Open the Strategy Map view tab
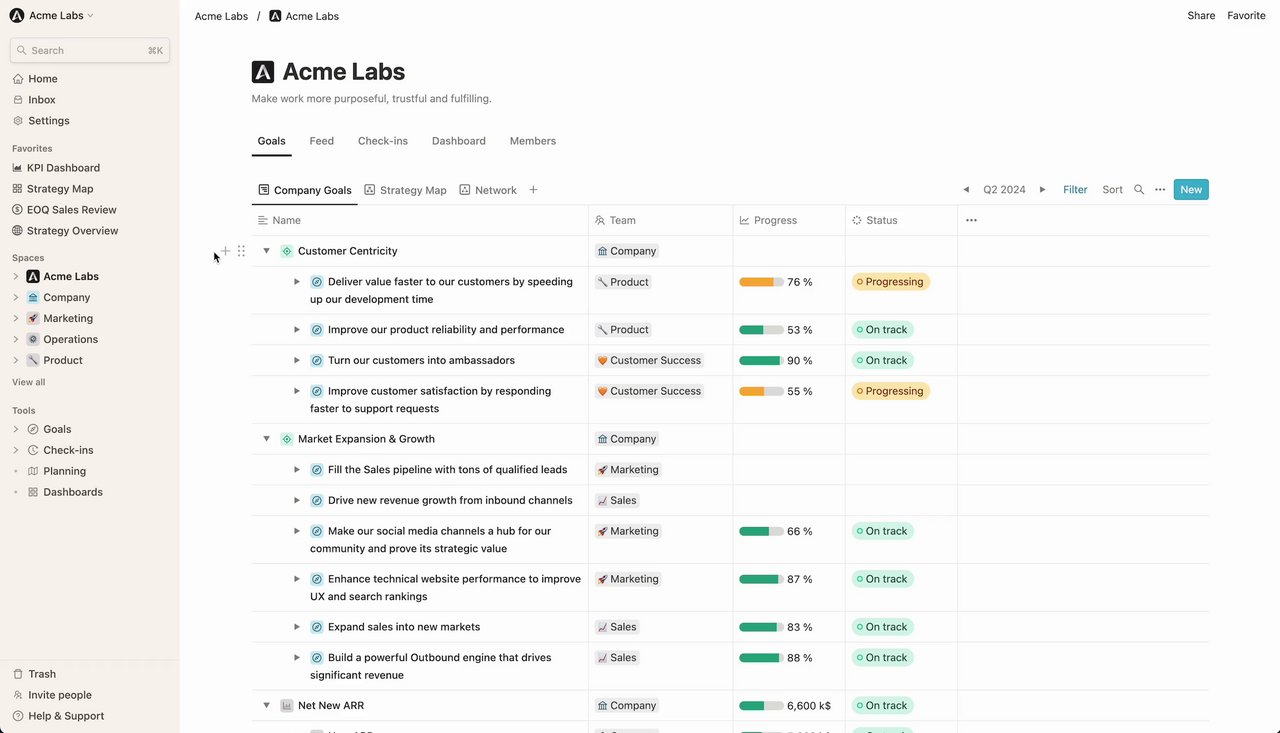The image size is (1280, 733). [405, 190]
